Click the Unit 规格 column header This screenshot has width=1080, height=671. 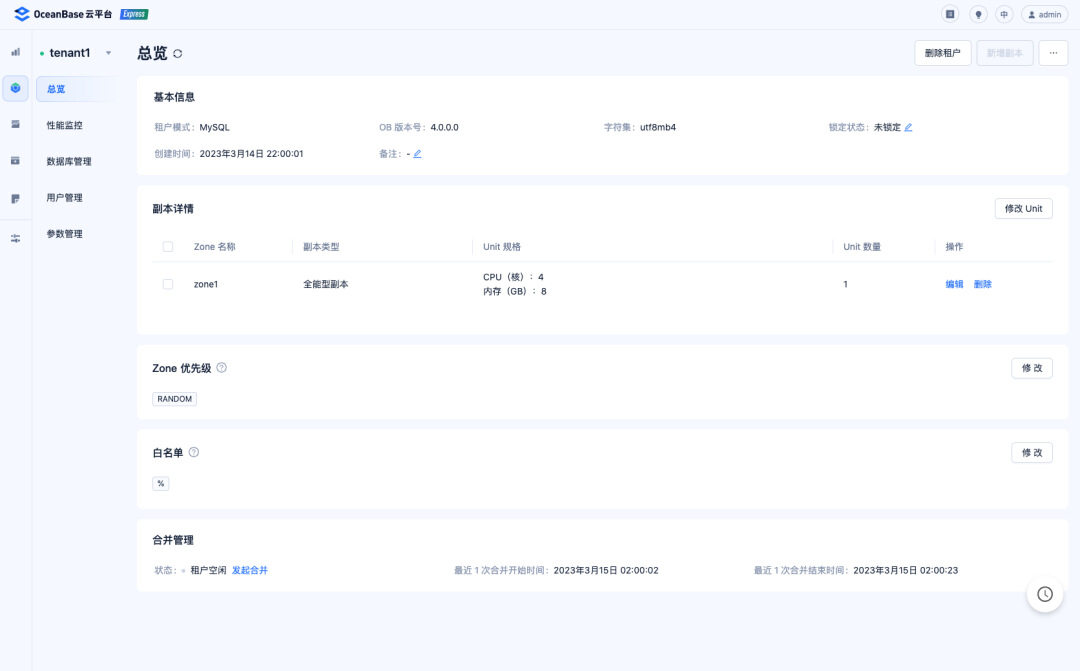tap(501, 247)
